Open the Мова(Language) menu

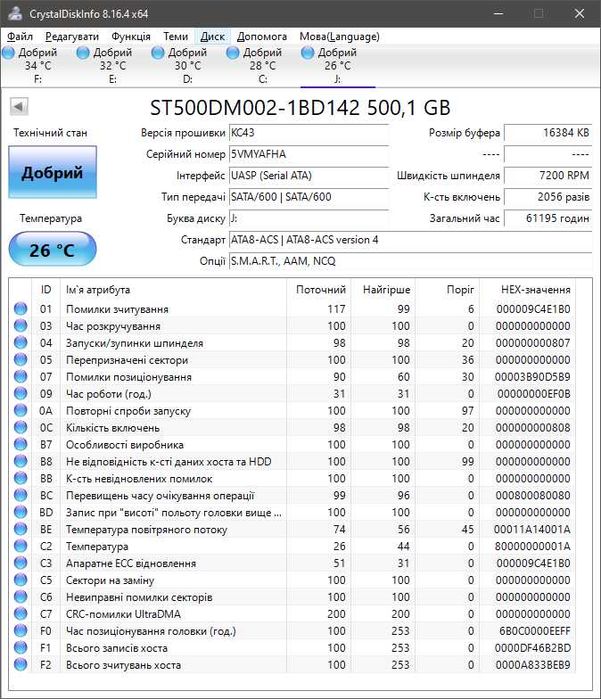339,37
